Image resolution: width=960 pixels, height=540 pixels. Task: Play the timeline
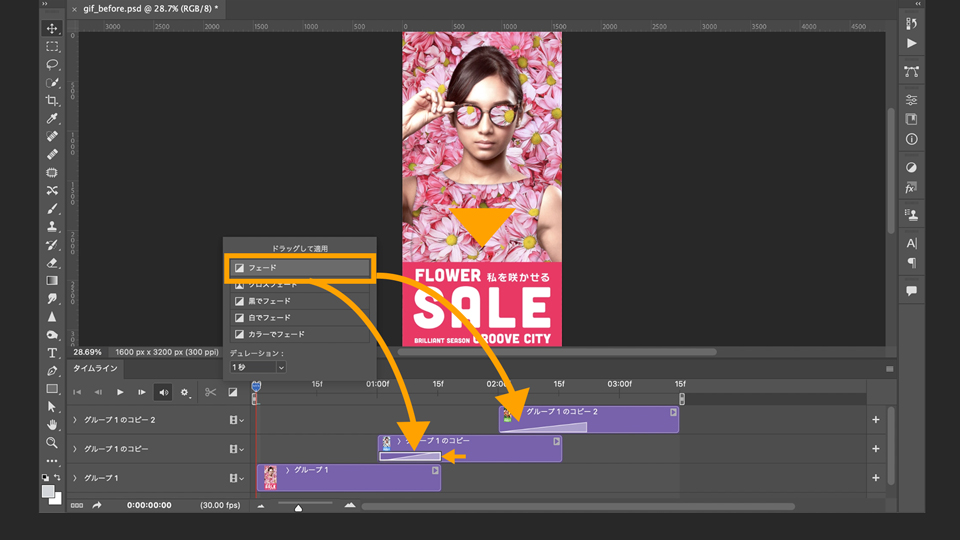[120, 392]
